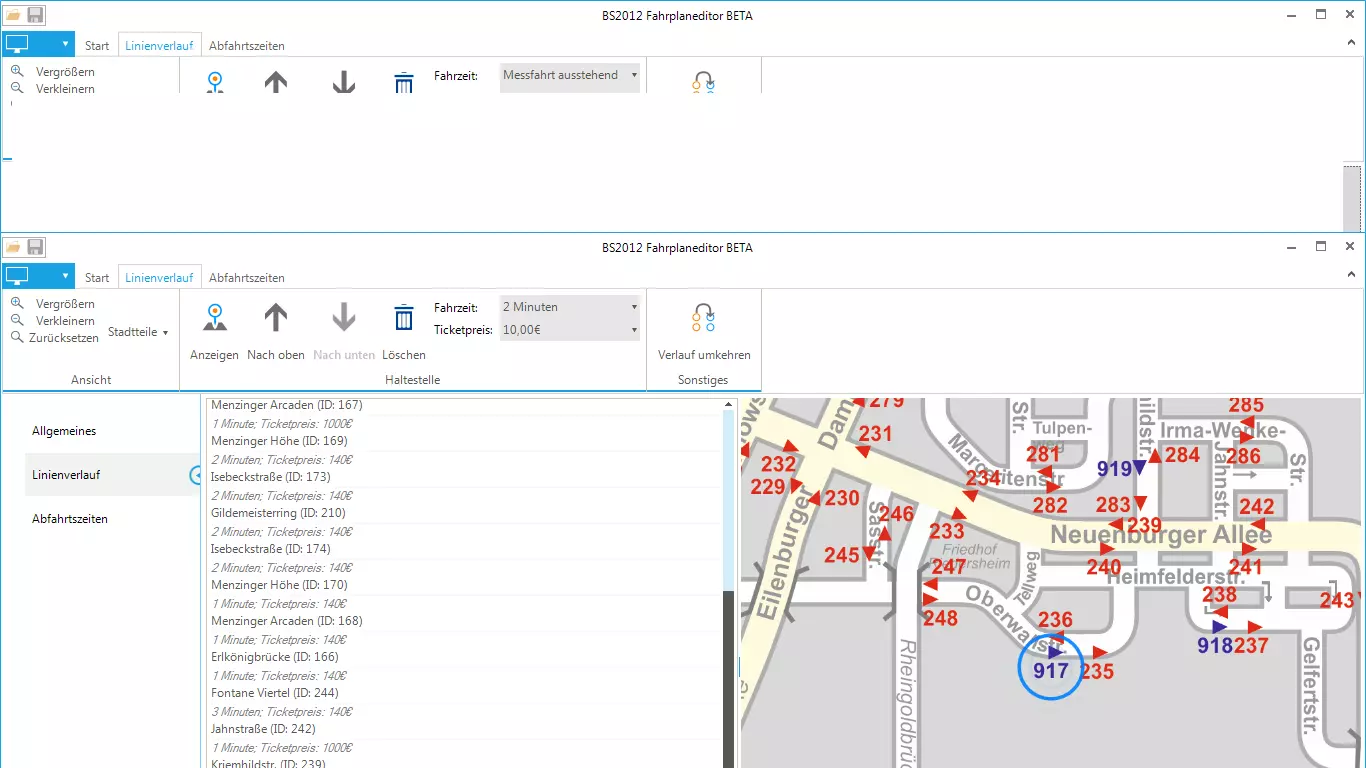The width and height of the screenshot is (1366, 768).
Task: Move stop up with Nach oben arrow
Action: tap(276, 318)
